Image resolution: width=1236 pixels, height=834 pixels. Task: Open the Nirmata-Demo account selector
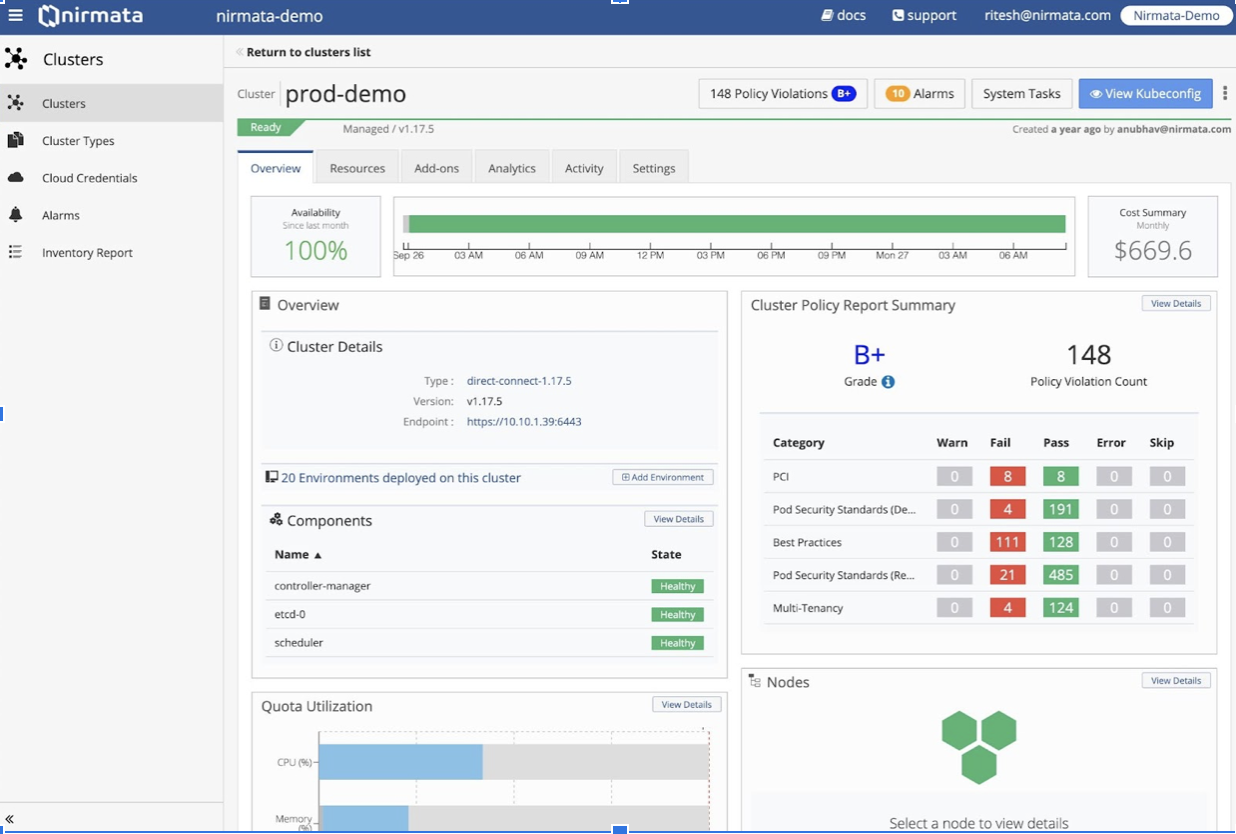coord(1176,16)
